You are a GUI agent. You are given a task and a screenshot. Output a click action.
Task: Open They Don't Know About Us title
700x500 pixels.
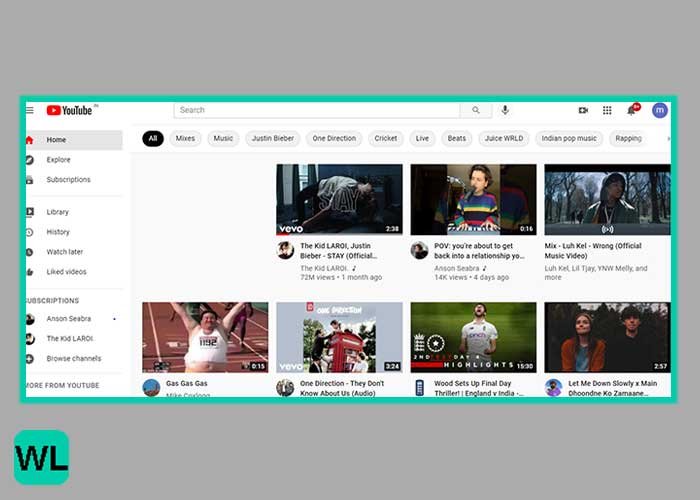click(342, 388)
